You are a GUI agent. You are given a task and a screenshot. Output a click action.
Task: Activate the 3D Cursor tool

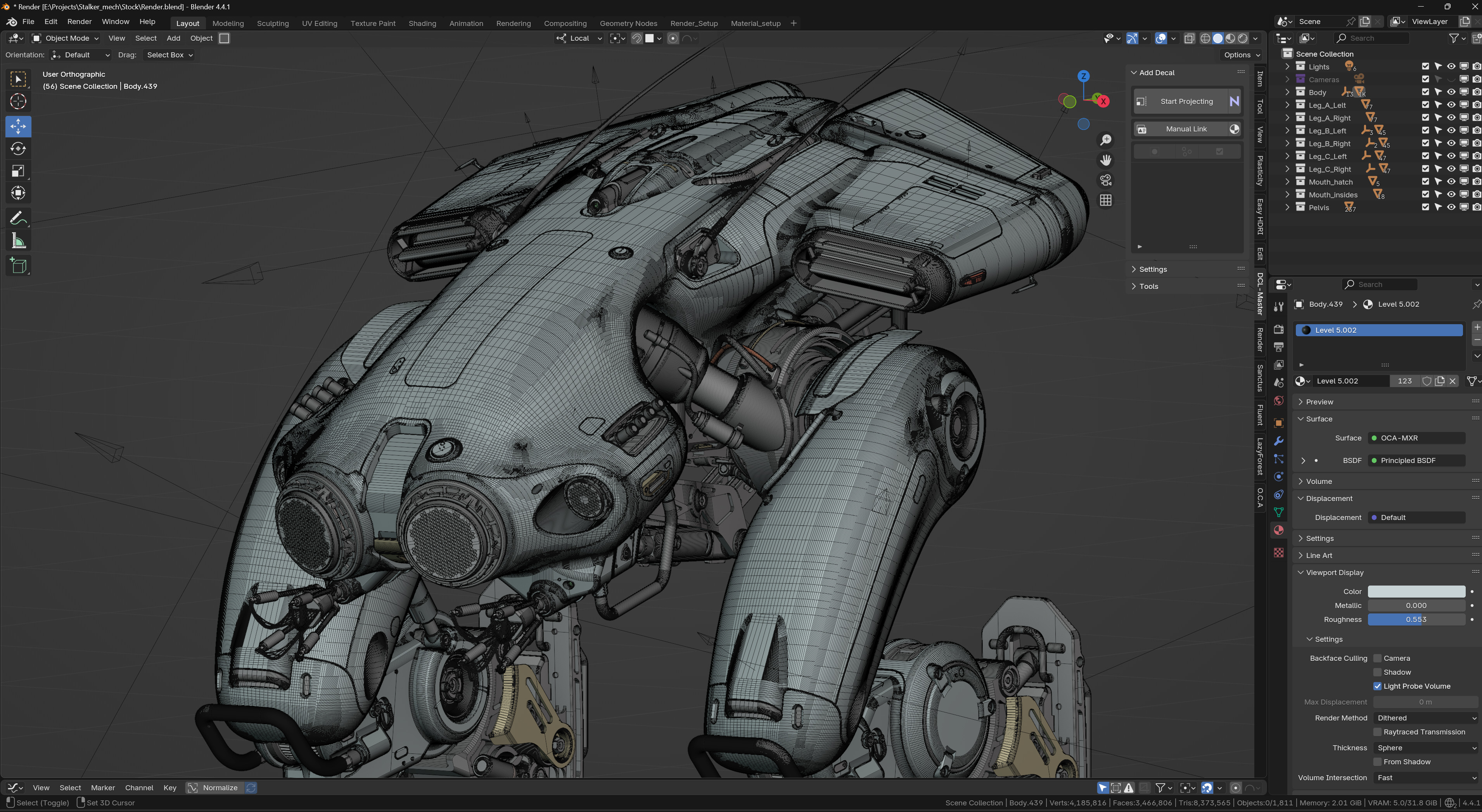[18, 101]
